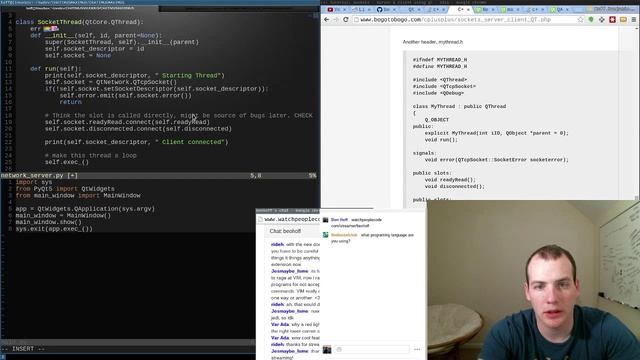The height and width of the screenshot is (360, 640).
Task: Click the 'def run(self):' line
Action: (56, 69)
